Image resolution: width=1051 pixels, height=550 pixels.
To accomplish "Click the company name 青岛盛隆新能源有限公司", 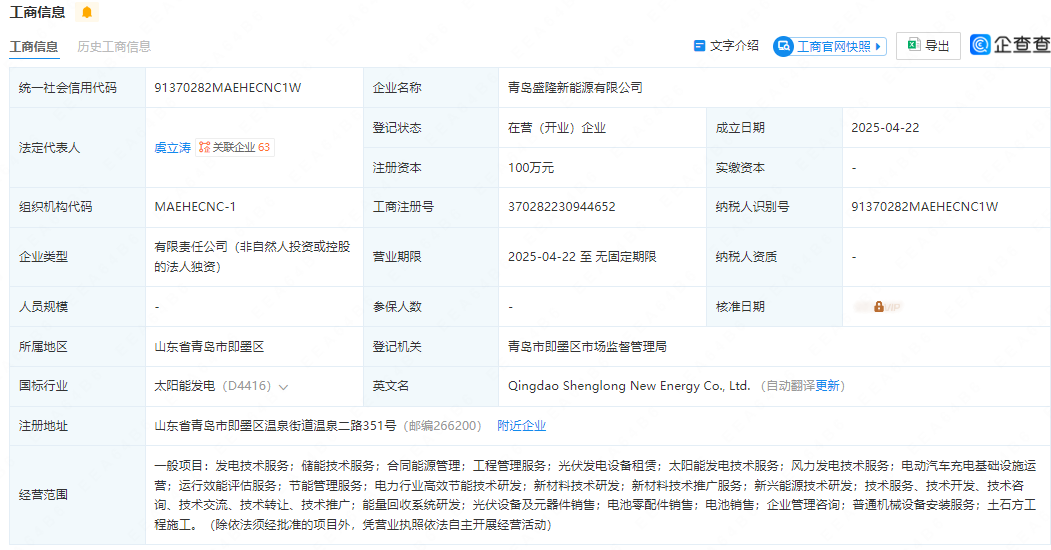I will 575,88.
